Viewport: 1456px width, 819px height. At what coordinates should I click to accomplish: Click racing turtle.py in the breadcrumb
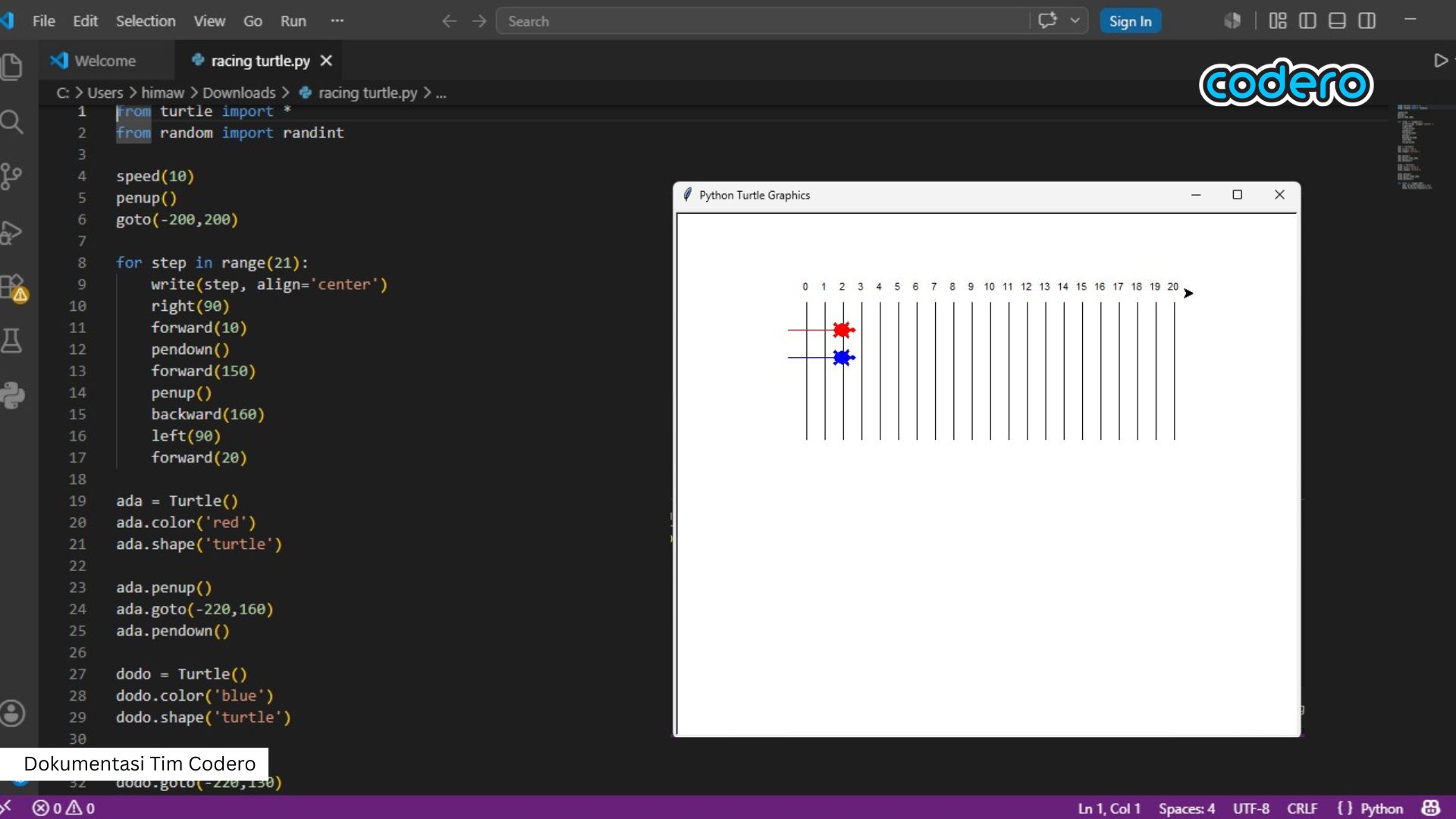368,93
